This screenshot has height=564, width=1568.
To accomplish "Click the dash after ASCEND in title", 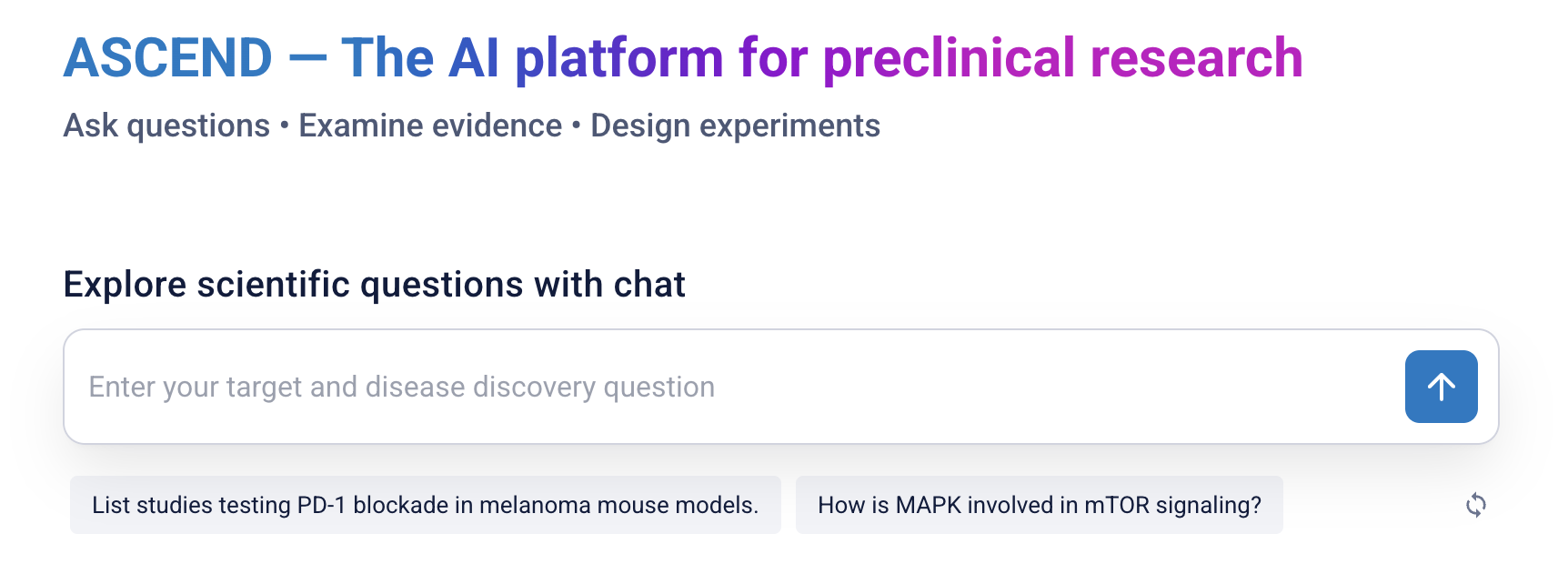I will point(307,58).
